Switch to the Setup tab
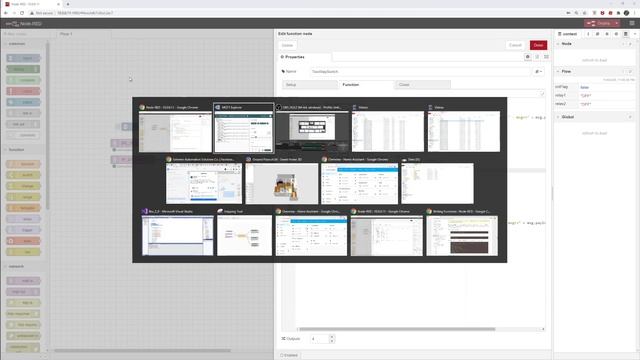Image resolution: width=640 pixels, height=360 pixels. [309, 84]
